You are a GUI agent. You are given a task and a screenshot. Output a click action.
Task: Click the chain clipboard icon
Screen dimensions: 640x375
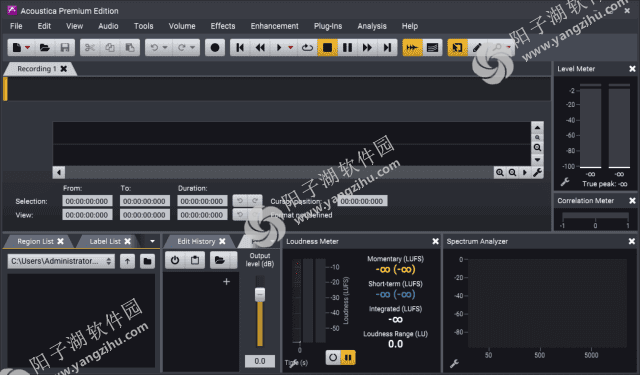(195, 260)
